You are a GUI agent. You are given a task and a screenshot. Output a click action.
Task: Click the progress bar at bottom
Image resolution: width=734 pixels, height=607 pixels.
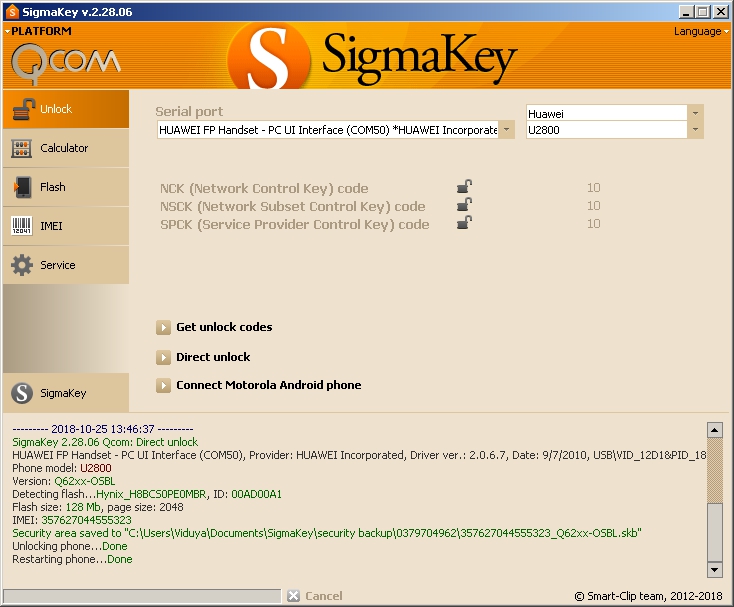coord(142,596)
